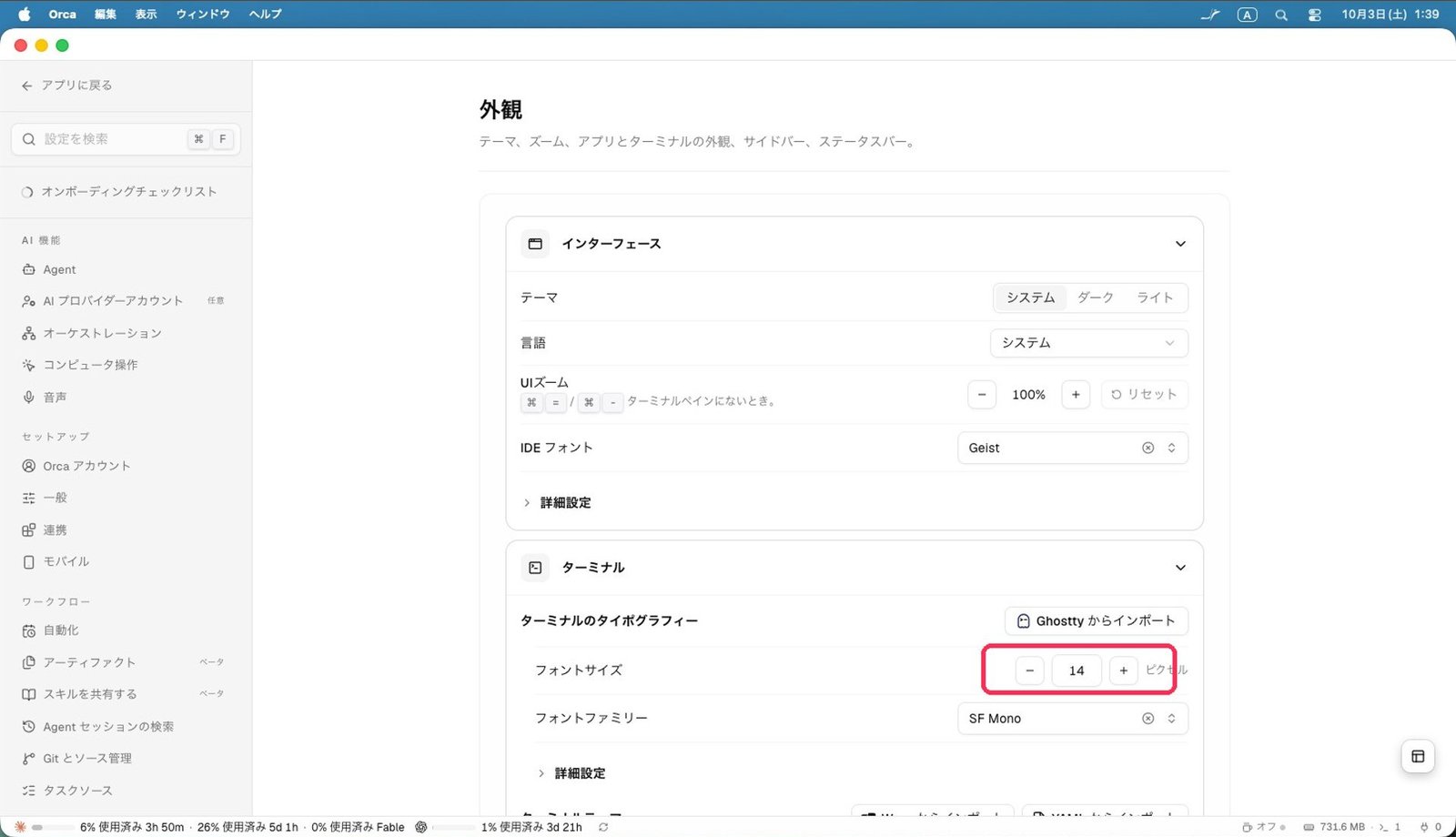Screen dimensions: 1456x837
Task: Collapse the インターフェース section chevron
Action: (x=1180, y=244)
